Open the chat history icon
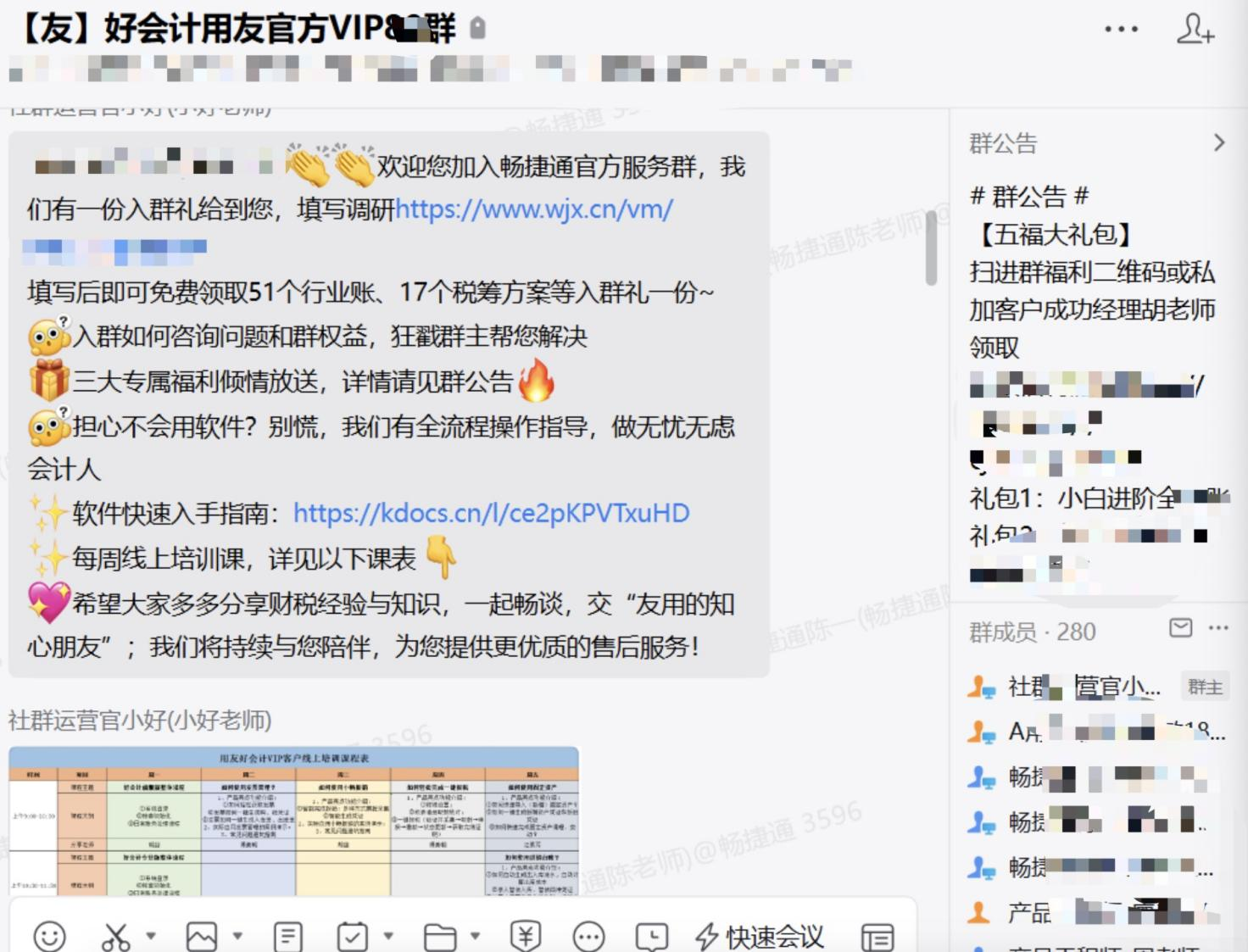 [x=651, y=936]
